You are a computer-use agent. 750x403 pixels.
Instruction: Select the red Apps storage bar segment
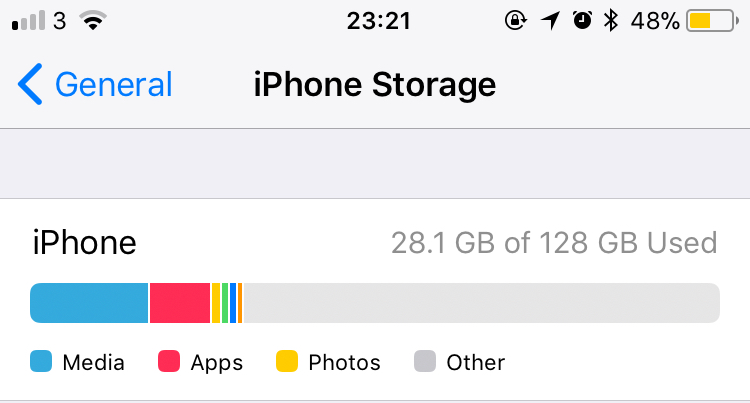[180, 303]
